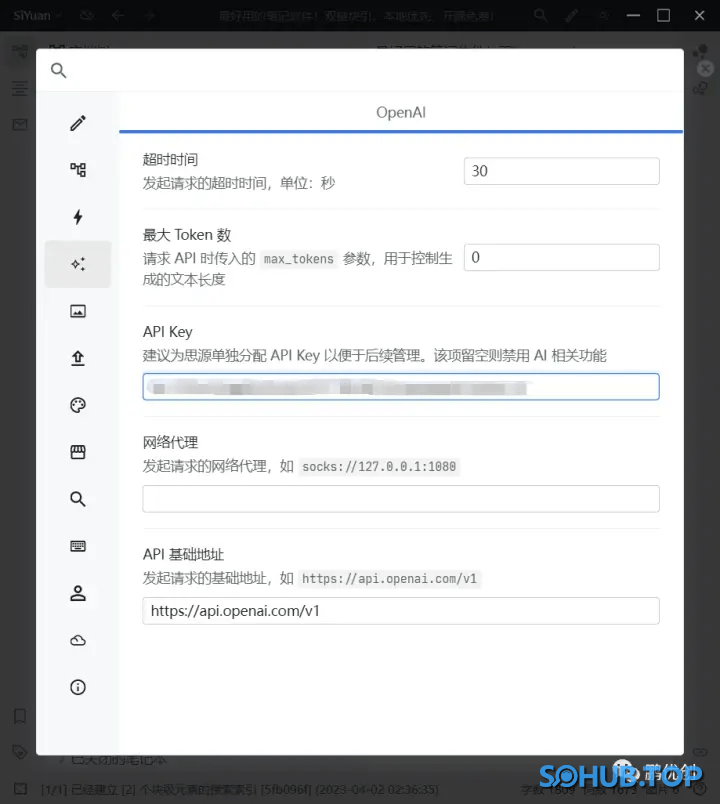Image resolution: width=720 pixels, height=804 pixels.
Task: Click the title bar search magnifier icon
Action: point(540,15)
